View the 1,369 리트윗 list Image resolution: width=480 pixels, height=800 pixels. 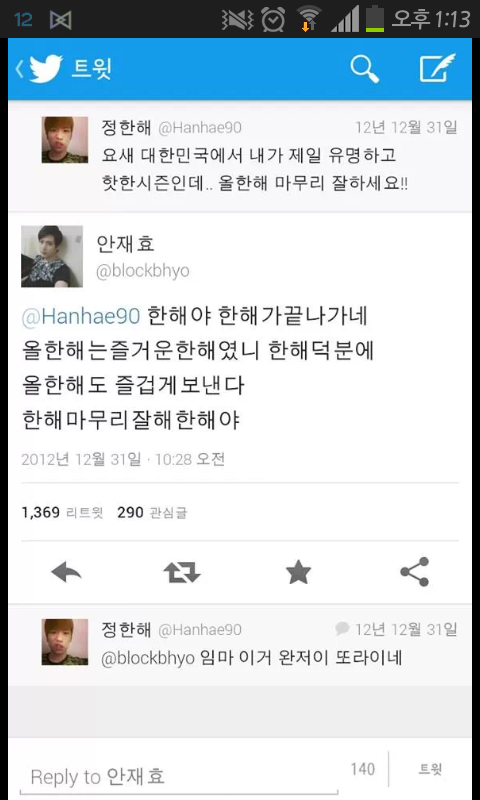pyautogui.click(x=62, y=512)
